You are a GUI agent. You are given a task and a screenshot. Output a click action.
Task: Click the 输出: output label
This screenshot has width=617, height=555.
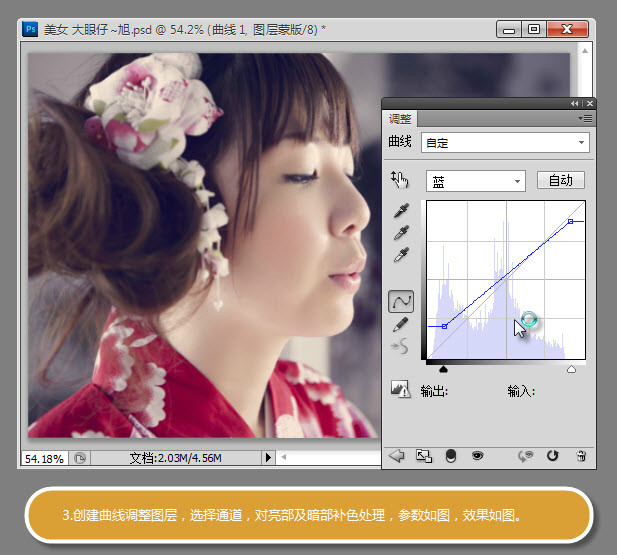(434, 391)
